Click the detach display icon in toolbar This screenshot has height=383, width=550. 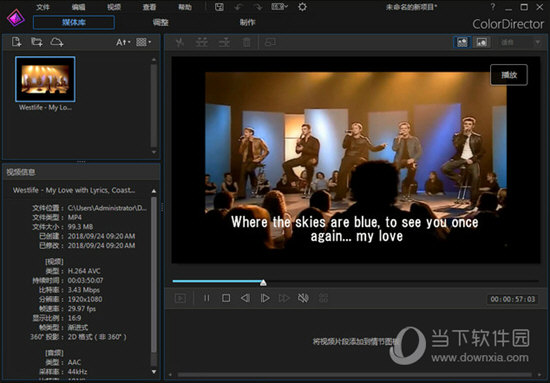coord(270,43)
